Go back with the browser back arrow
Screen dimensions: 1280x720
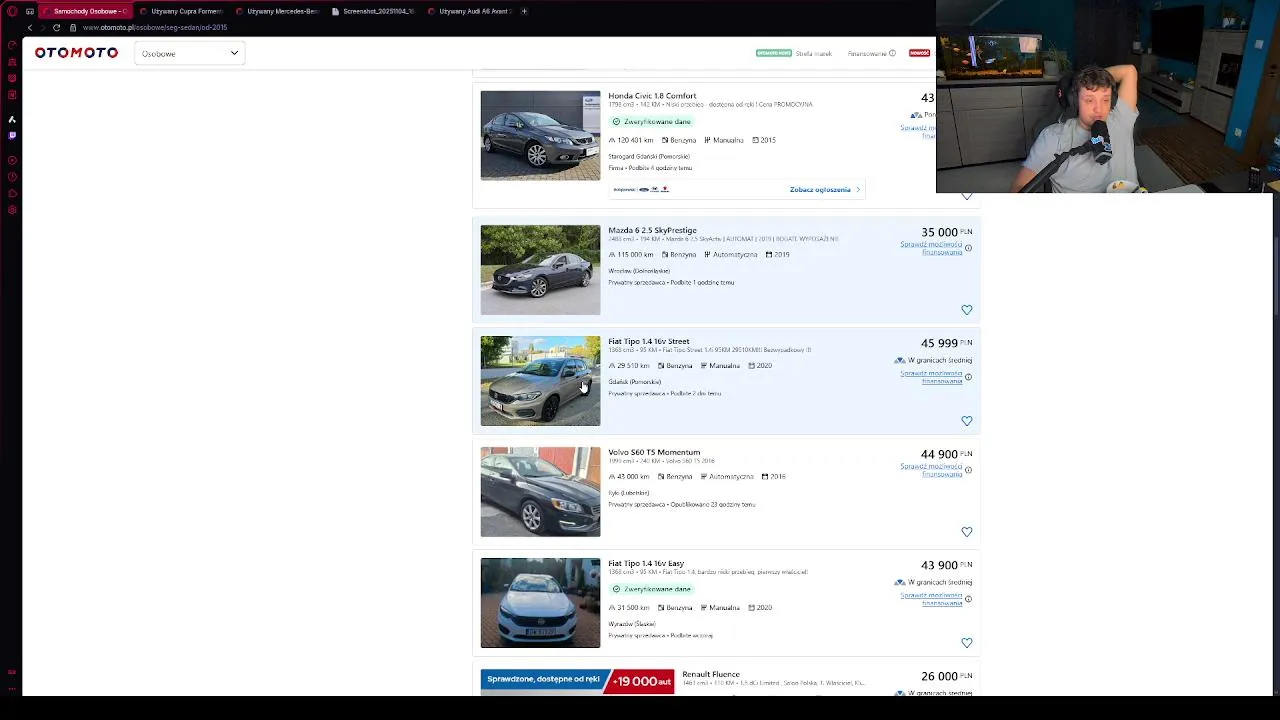point(30,27)
